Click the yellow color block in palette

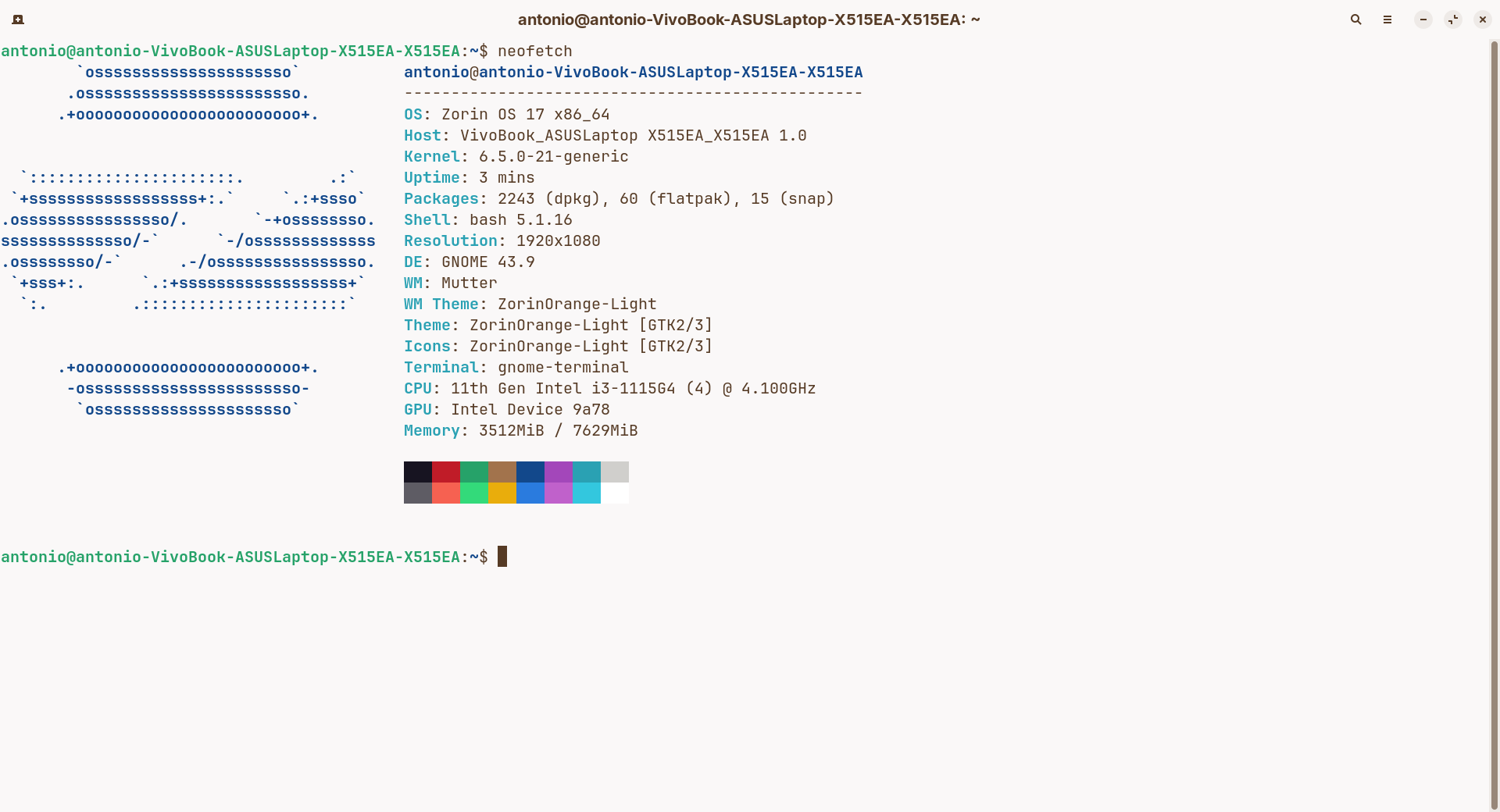[x=502, y=493]
